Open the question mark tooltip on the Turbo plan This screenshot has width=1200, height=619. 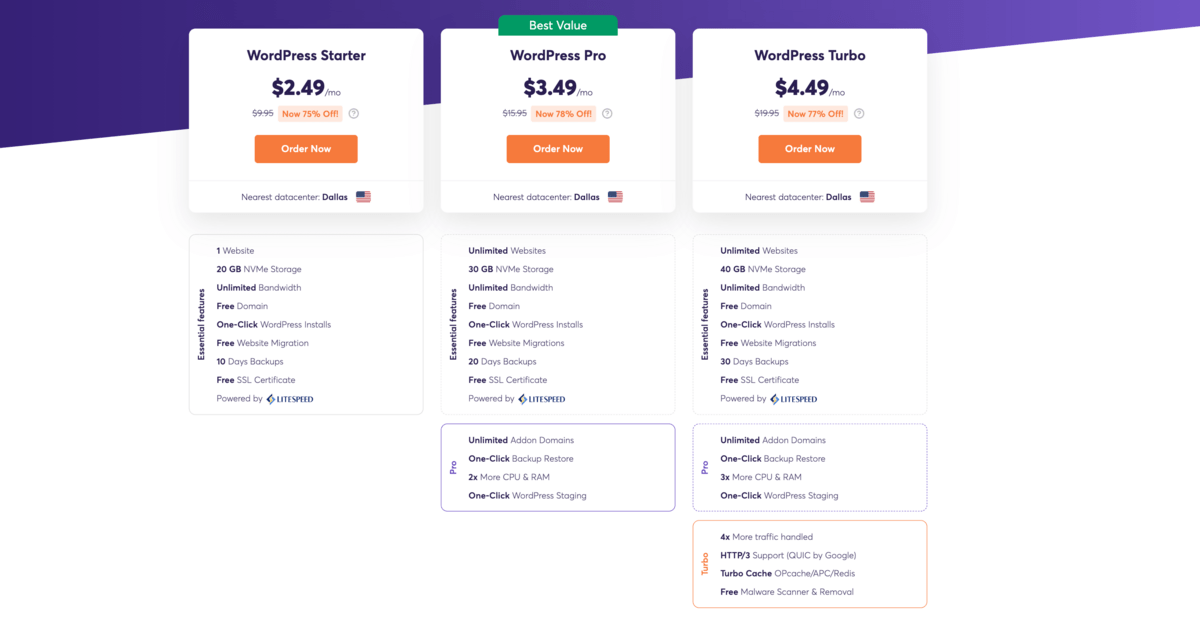tap(857, 113)
